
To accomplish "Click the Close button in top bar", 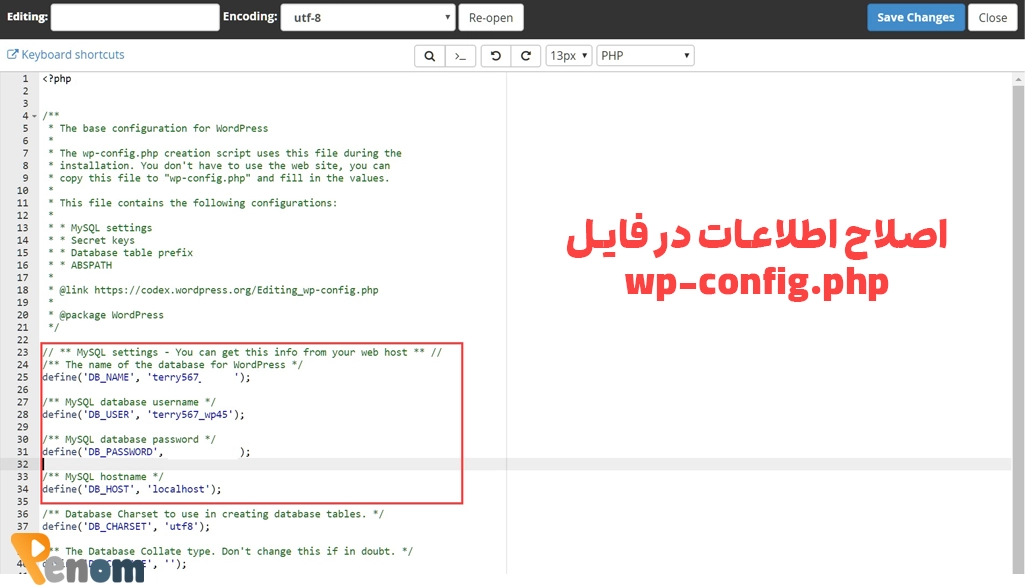I will click(x=992, y=17).
